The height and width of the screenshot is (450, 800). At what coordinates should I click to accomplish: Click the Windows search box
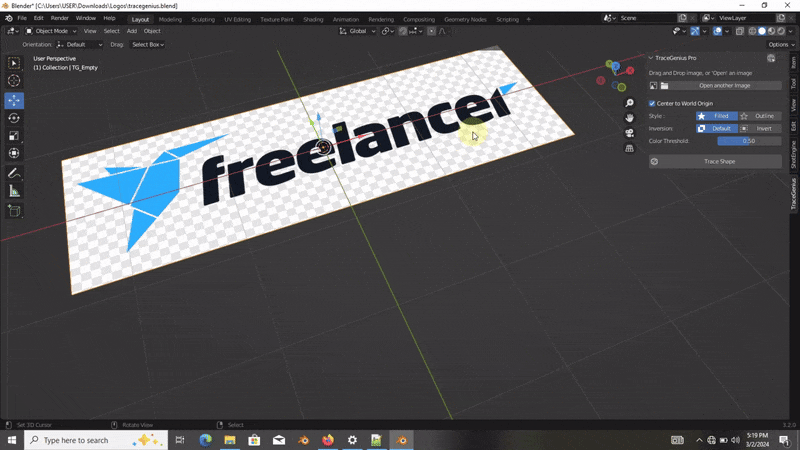pos(96,440)
